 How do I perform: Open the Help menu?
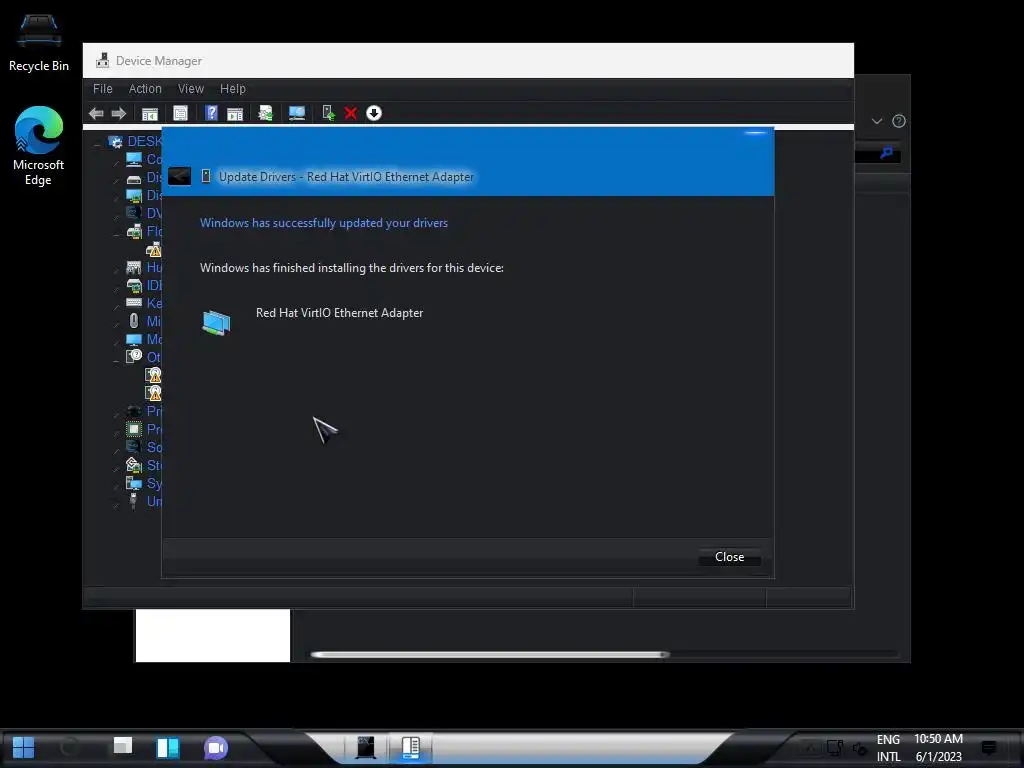tap(232, 89)
